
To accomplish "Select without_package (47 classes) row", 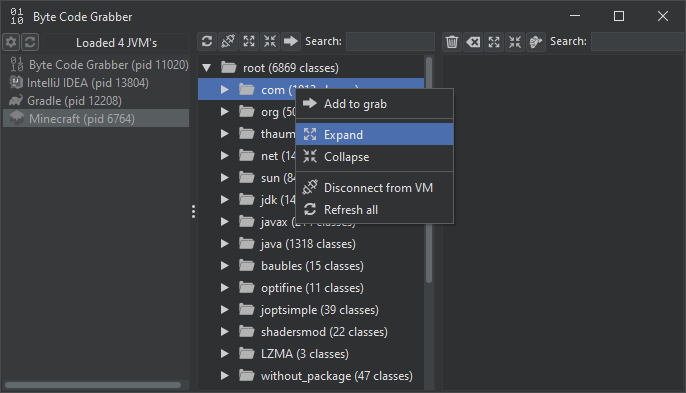I will [x=311, y=375].
